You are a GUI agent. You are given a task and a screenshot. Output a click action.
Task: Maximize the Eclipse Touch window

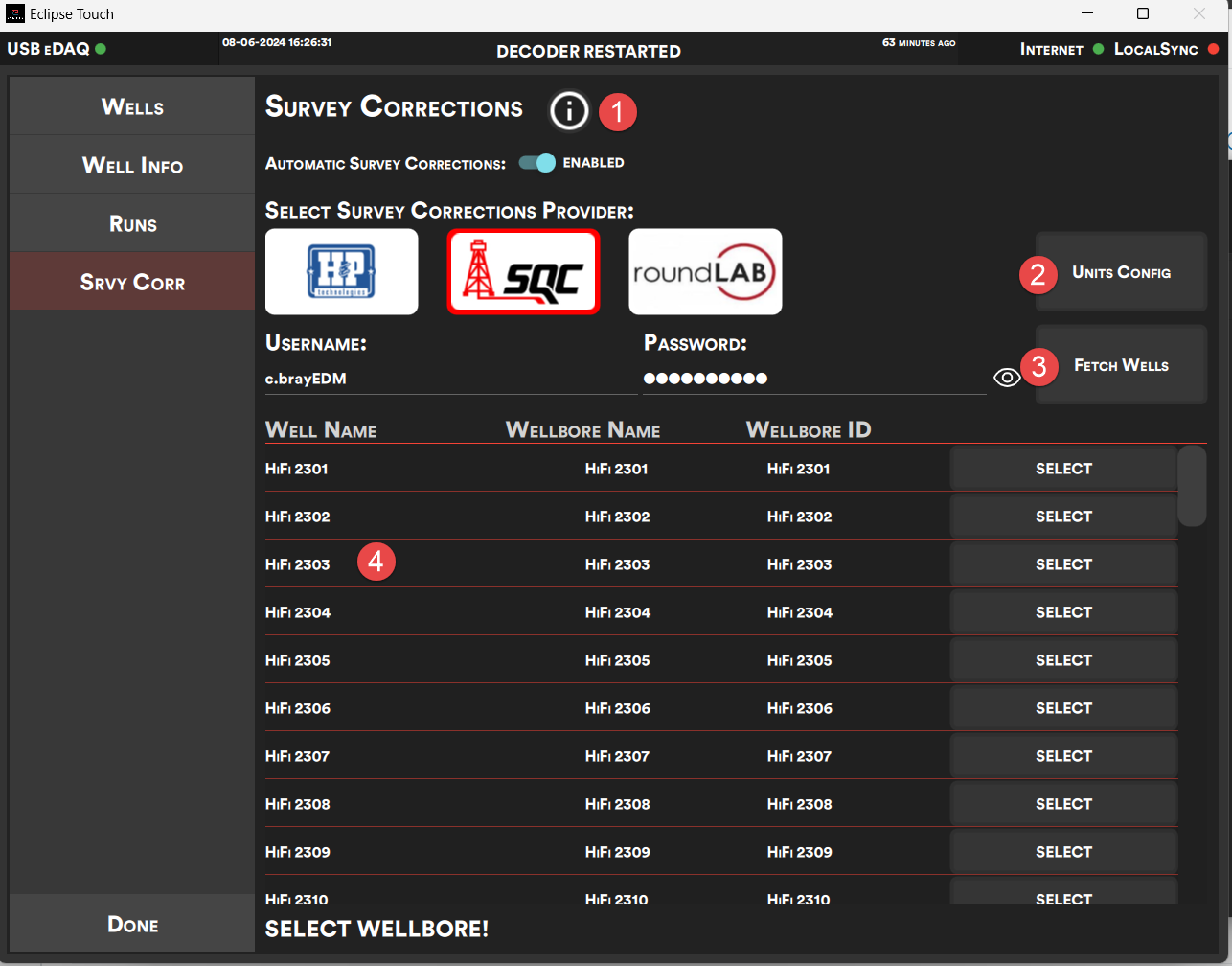click(1143, 13)
